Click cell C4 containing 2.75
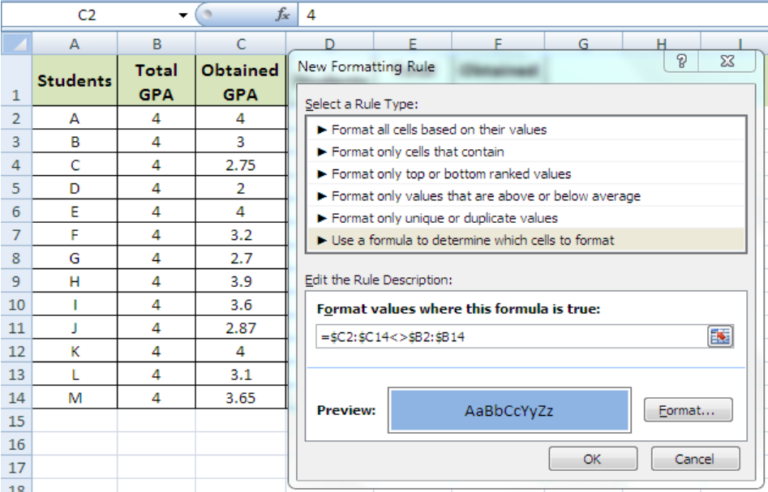Screen dimensions: 768x492 tap(240, 164)
